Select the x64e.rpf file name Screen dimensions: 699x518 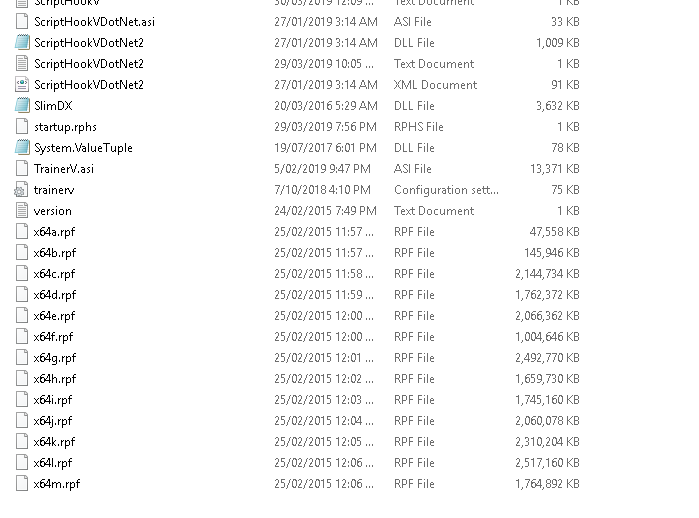54,316
